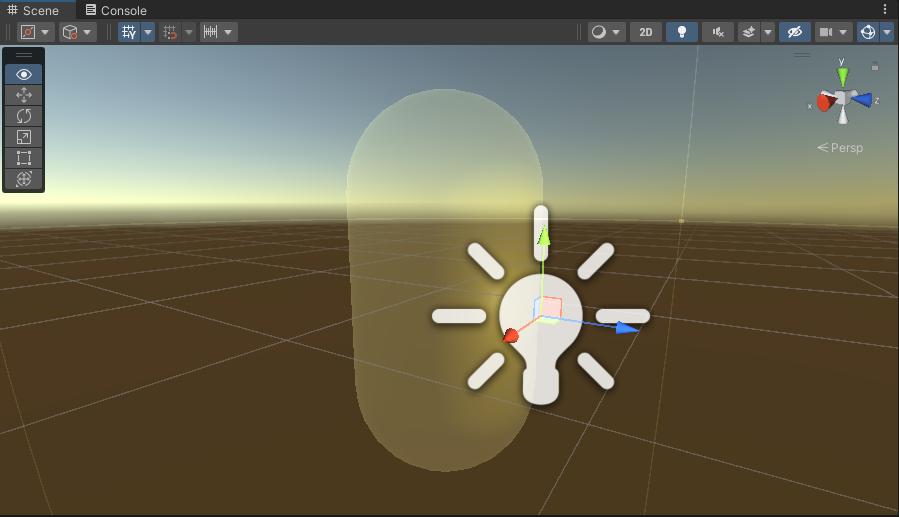Open the shading mode dropdown arrow
Screen dimensions: 899x517
616,32
